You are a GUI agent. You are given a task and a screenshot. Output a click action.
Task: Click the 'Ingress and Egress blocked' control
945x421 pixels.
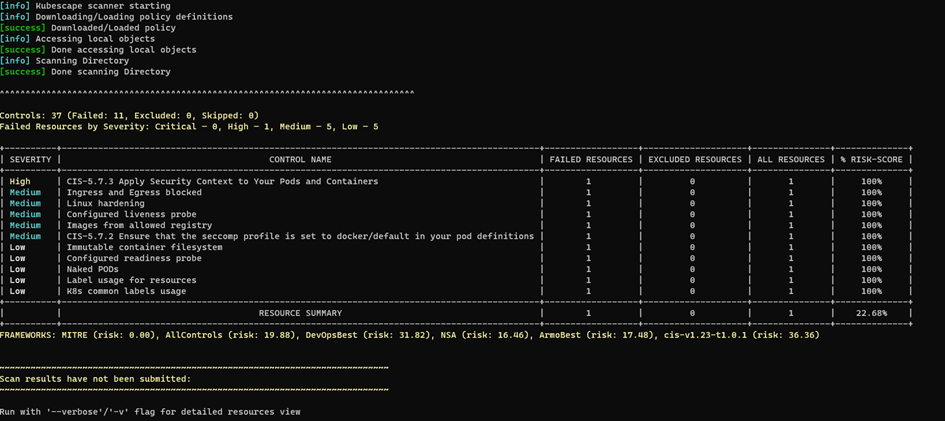click(x=134, y=192)
